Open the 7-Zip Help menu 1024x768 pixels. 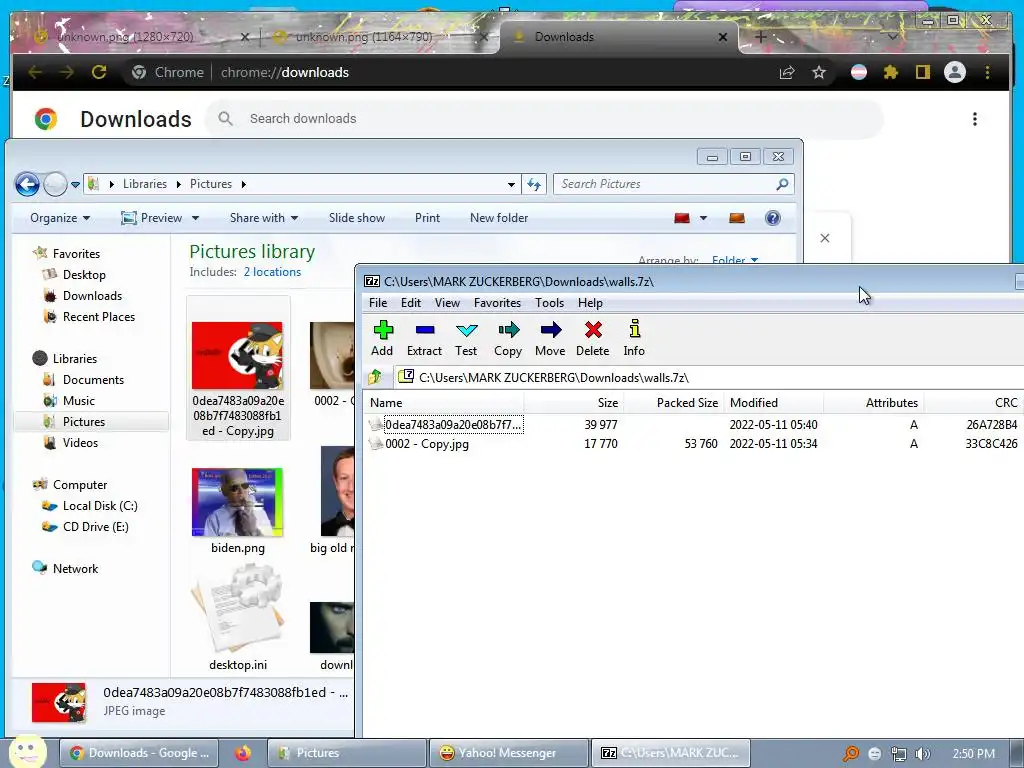(590, 303)
